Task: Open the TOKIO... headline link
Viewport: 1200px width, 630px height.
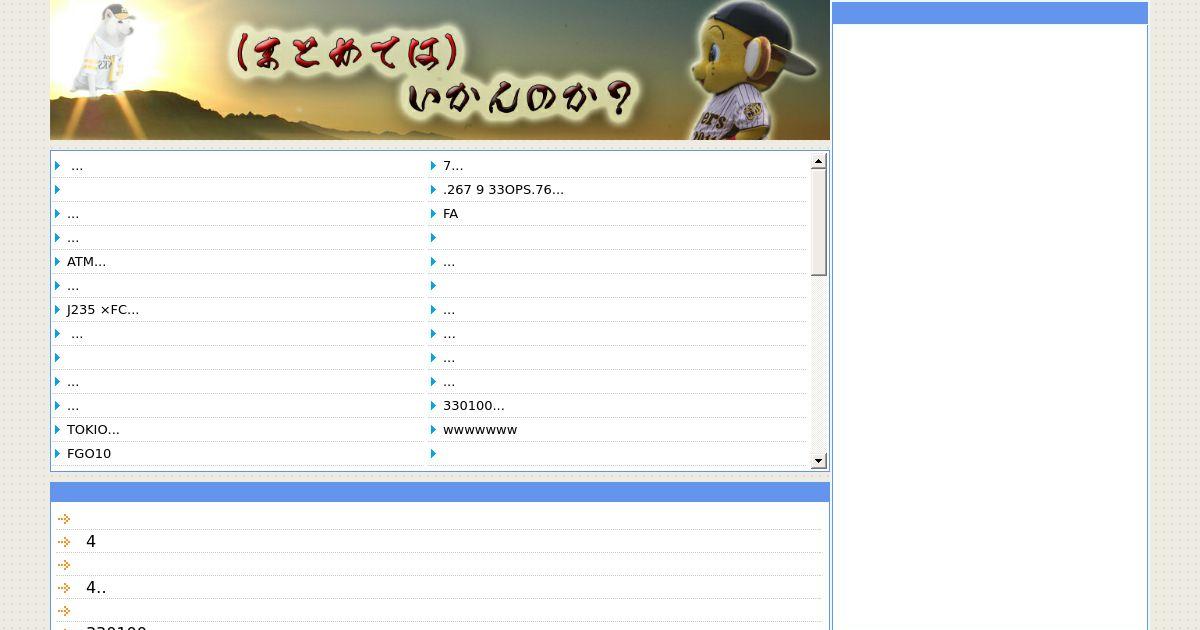Action: click(x=93, y=430)
